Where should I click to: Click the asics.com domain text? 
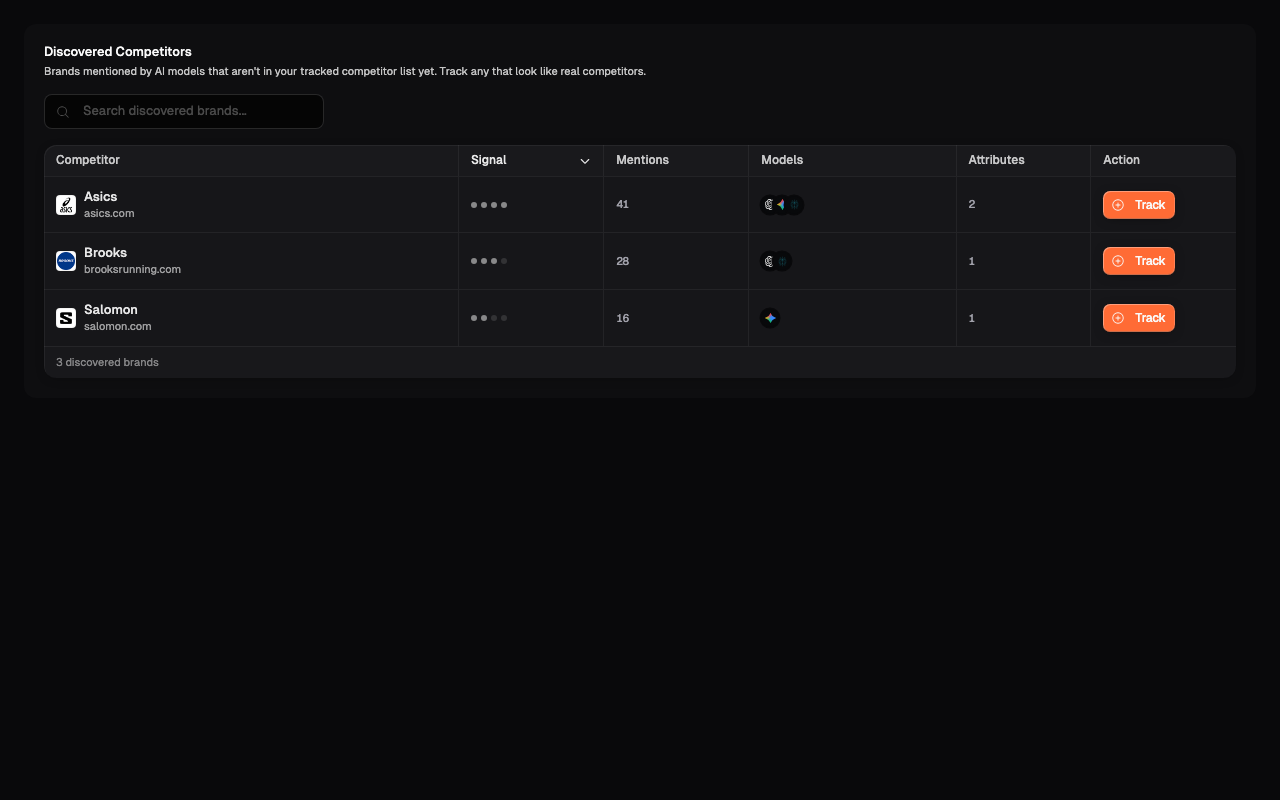tap(109, 213)
